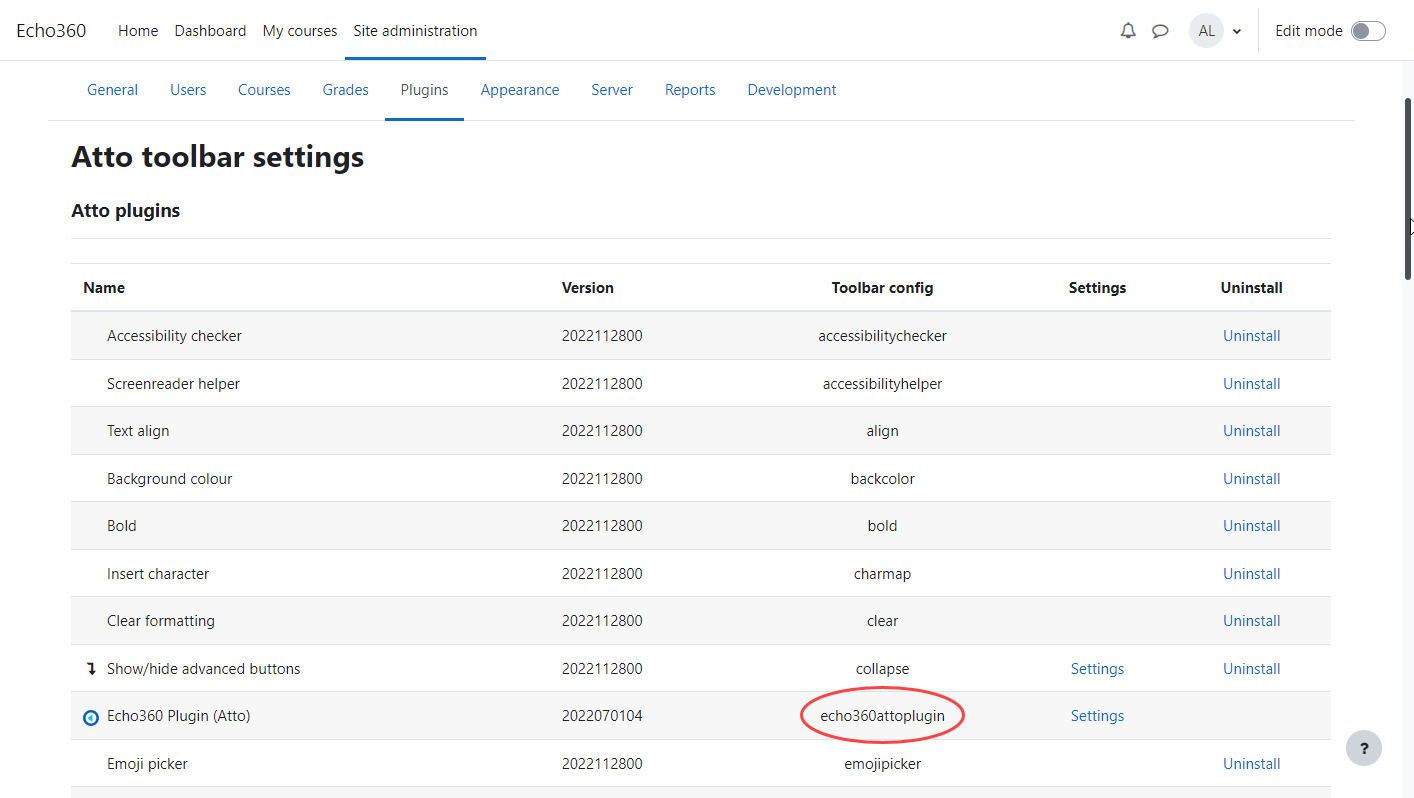Click the Show/hide advanced buttons arrow icon
The height and width of the screenshot is (798, 1414).
pyautogui.click(x=91, y=669)
